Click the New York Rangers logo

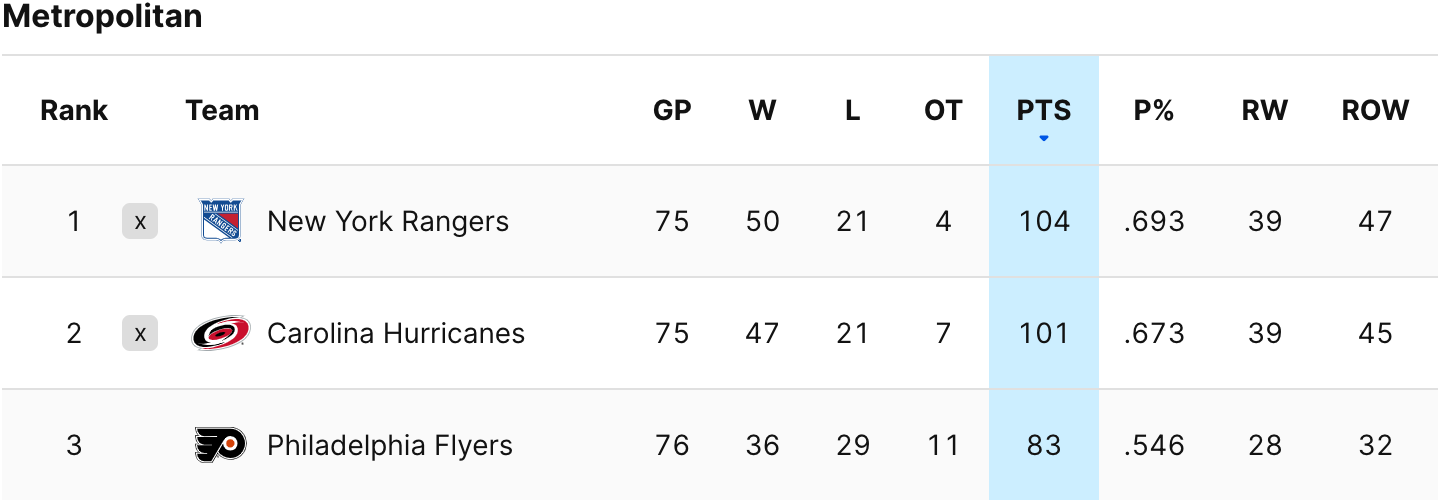220,221
